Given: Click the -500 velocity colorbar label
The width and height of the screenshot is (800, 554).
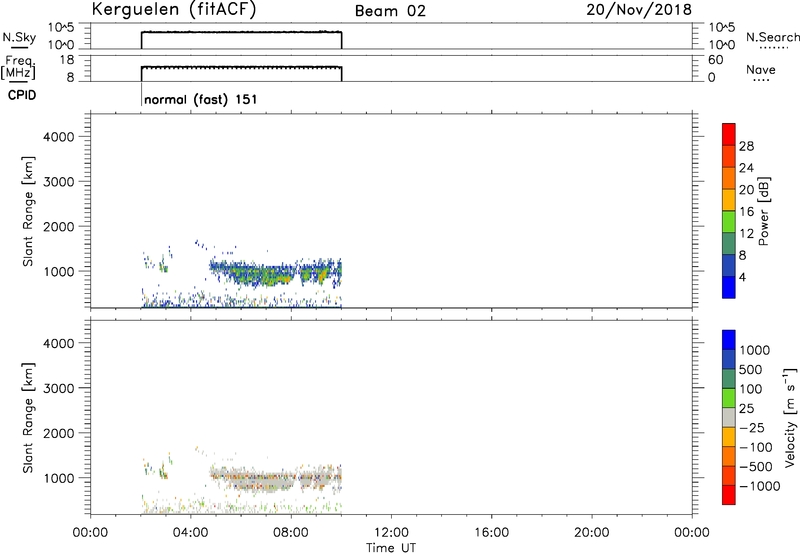Looking at the screenshot, I should point(756,467).
